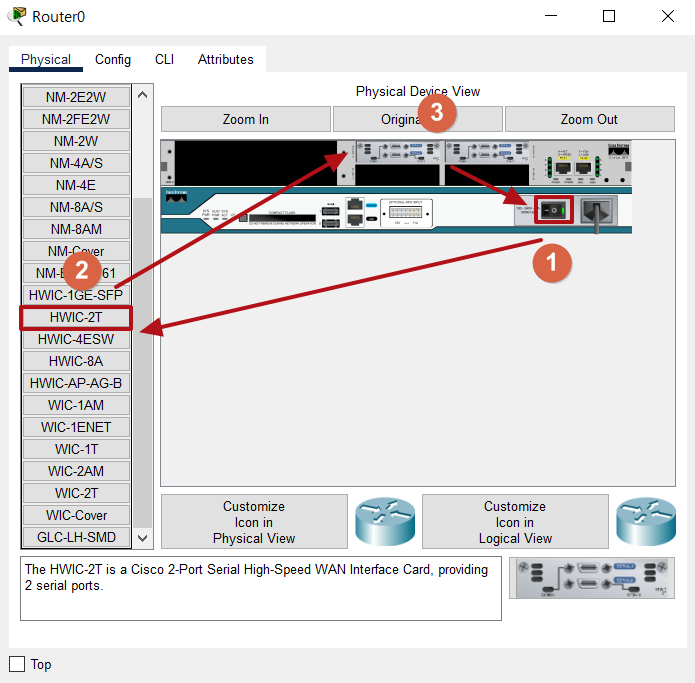Select the NM-2FE2W module
This screenshot has width=695, height=683.
(76, 119)
